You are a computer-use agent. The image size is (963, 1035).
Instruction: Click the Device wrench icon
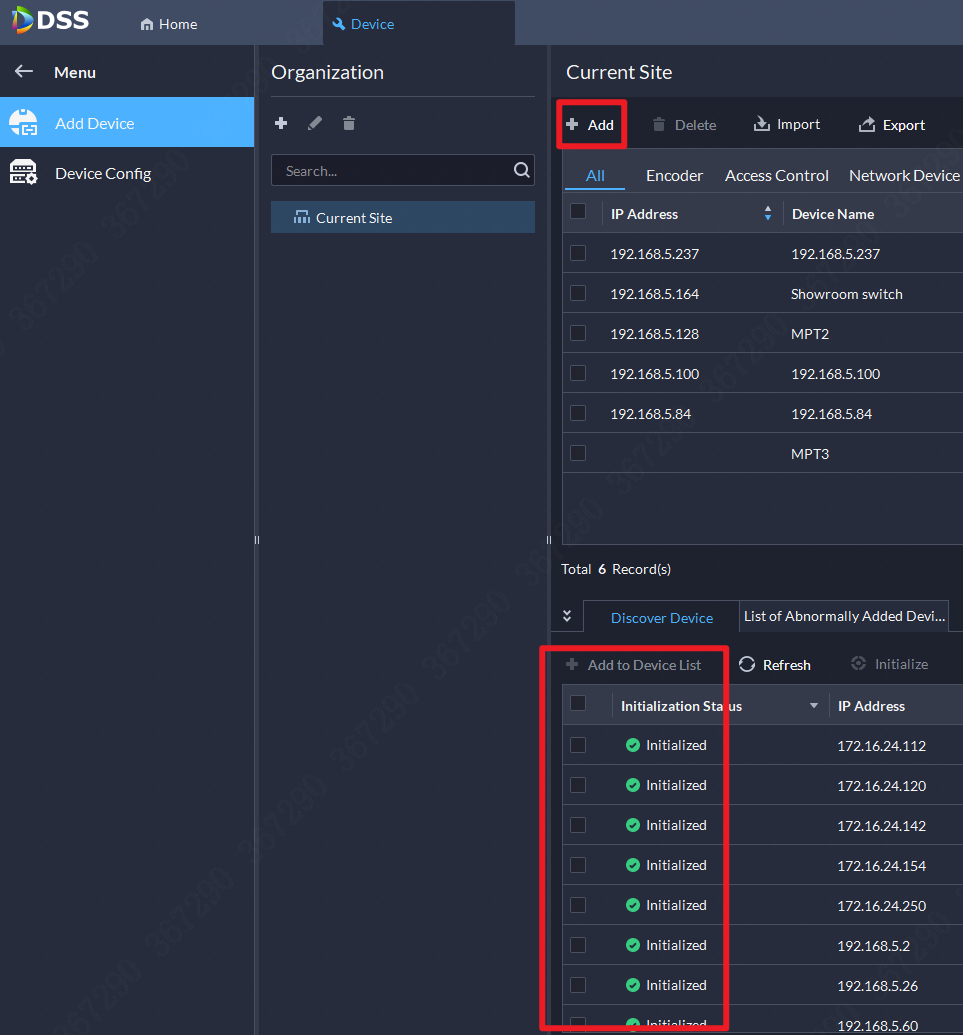click(x=339, y=24)
